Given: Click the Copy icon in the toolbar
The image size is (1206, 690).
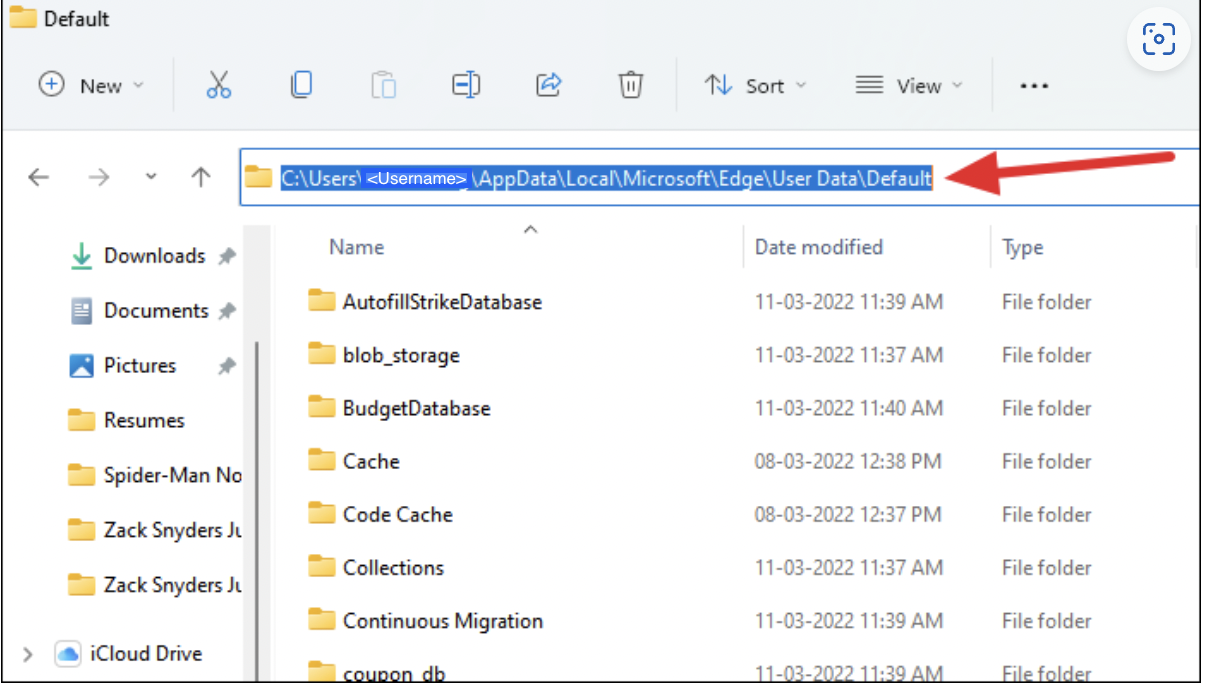Looking at the screenshot, I should (301, 85).
